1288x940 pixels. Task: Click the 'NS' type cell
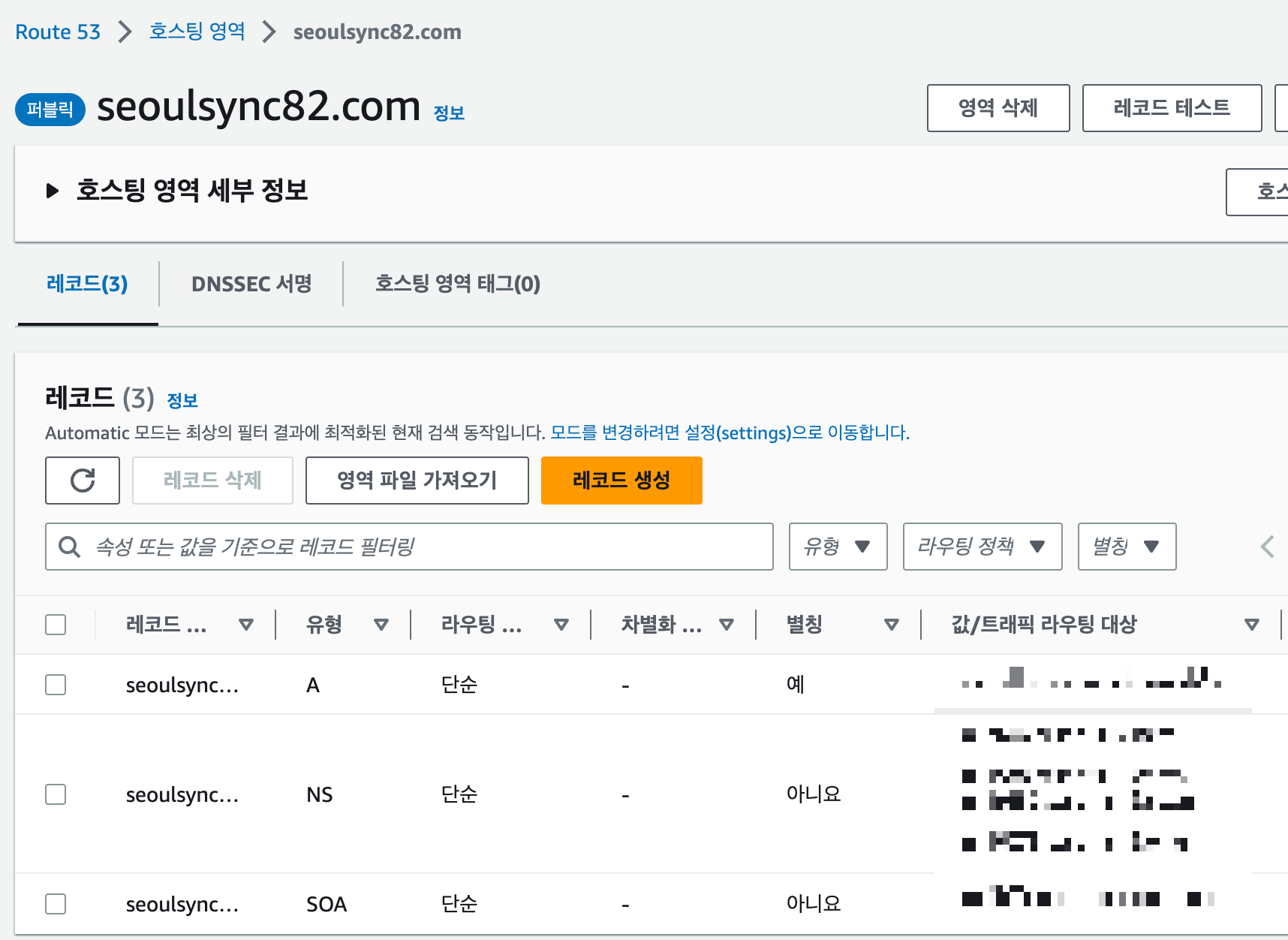319,795
